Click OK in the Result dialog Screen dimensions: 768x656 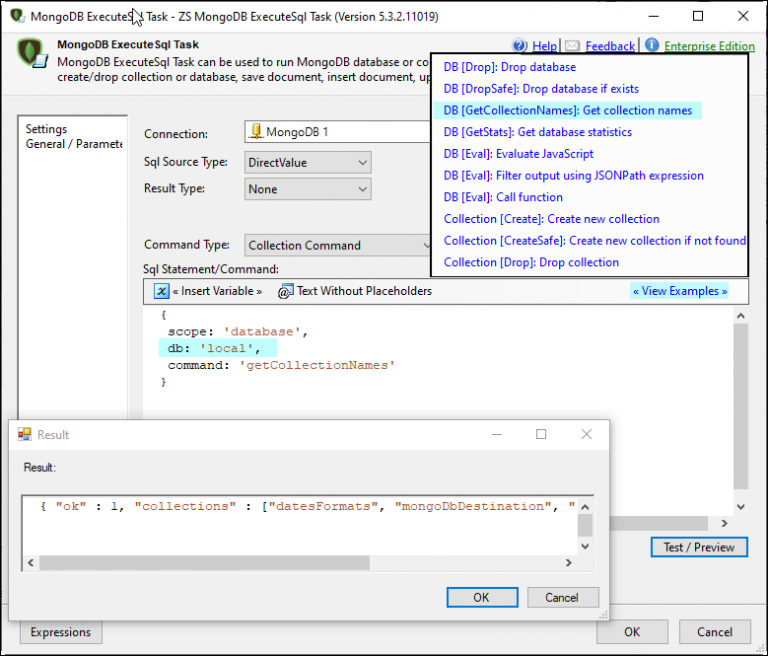[x=481, y=597]
